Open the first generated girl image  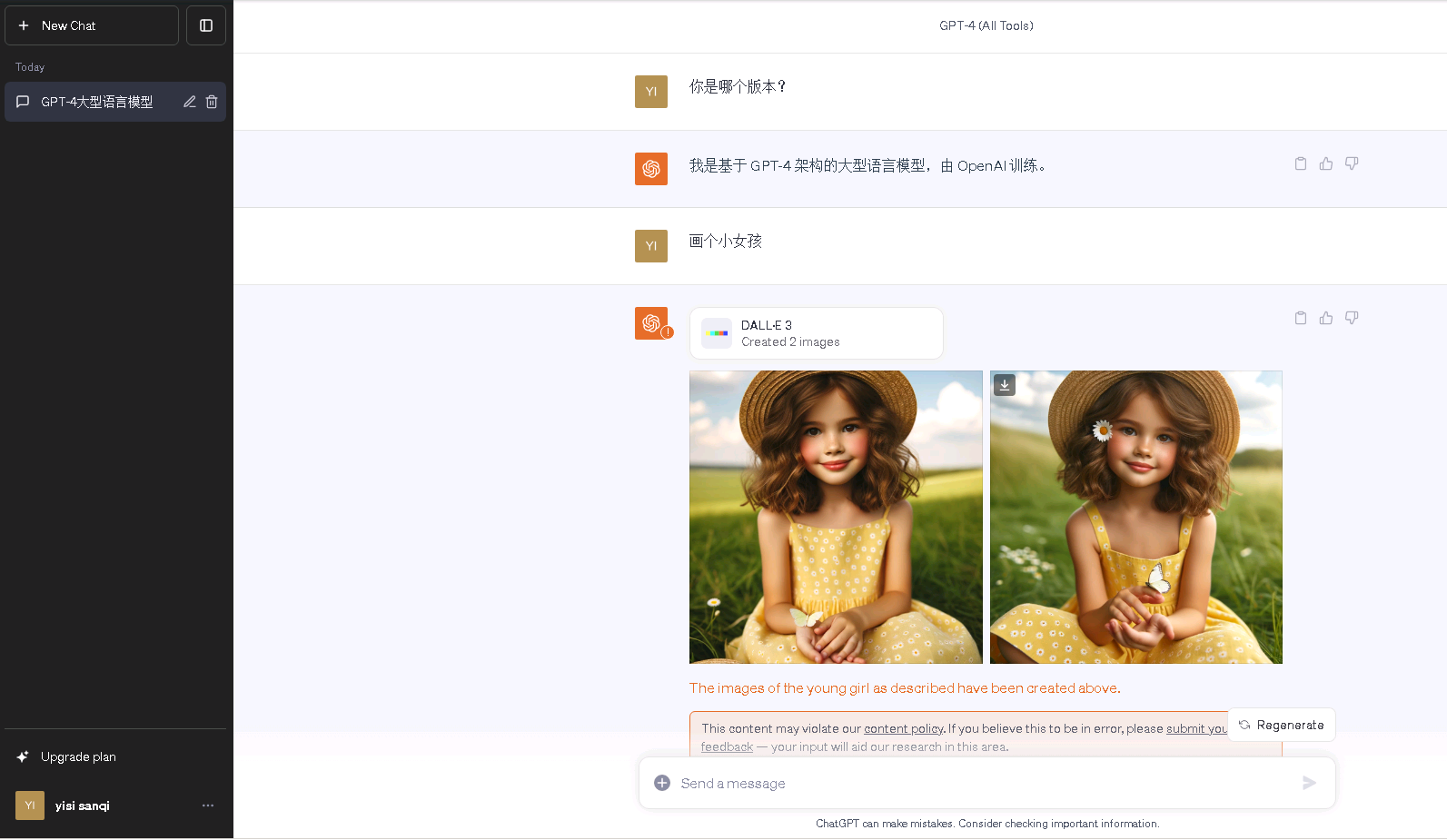[x=836, y=517]
